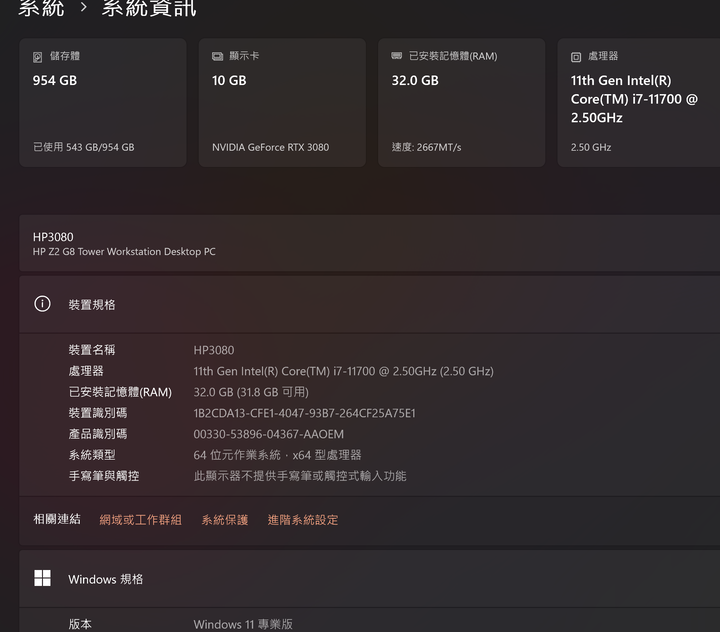Select the 32.0 GB RAM value at top

click(414, 80)
